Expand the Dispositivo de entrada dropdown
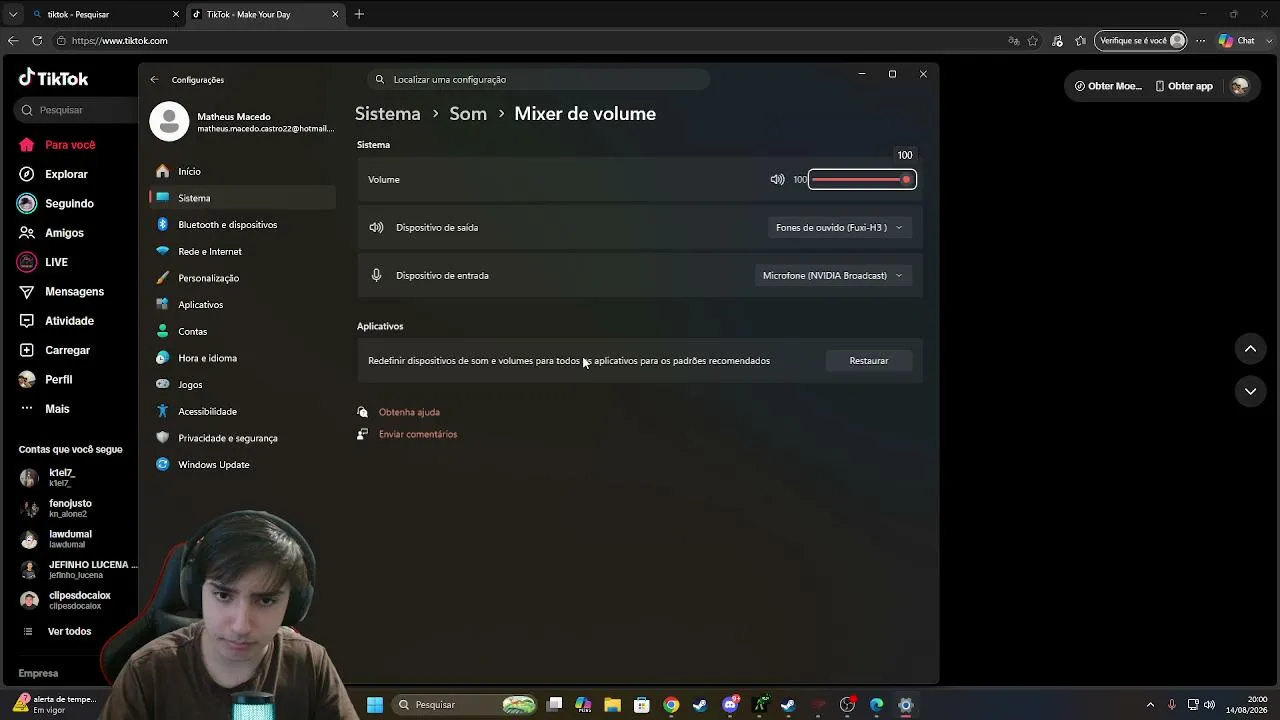 point(832,276)
